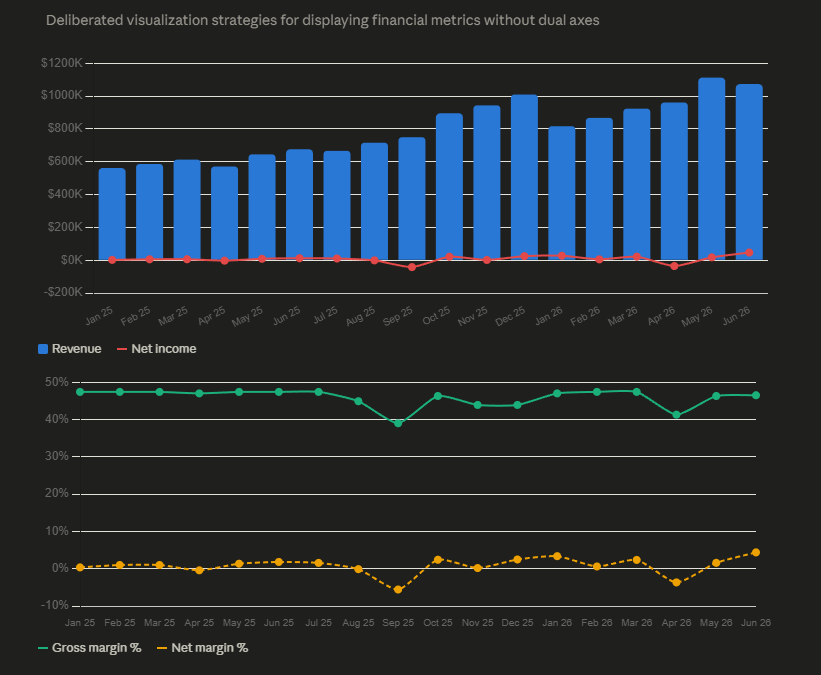Image resolution: width=821 pixels, height=675 pixels.
Task: Click the Aug 25 gross margin point
Action: 358,401
